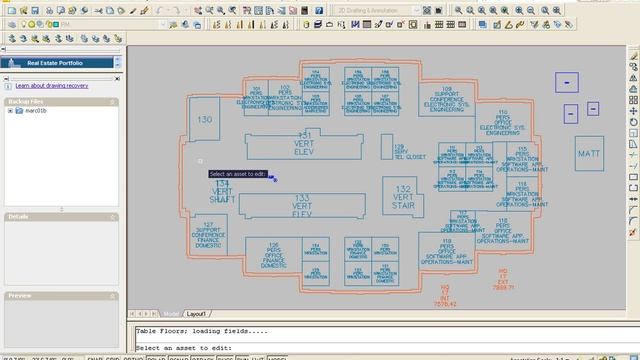Select room 130 in the floor plan
This screenshot has height=360, width=640.
pos(204,119)
